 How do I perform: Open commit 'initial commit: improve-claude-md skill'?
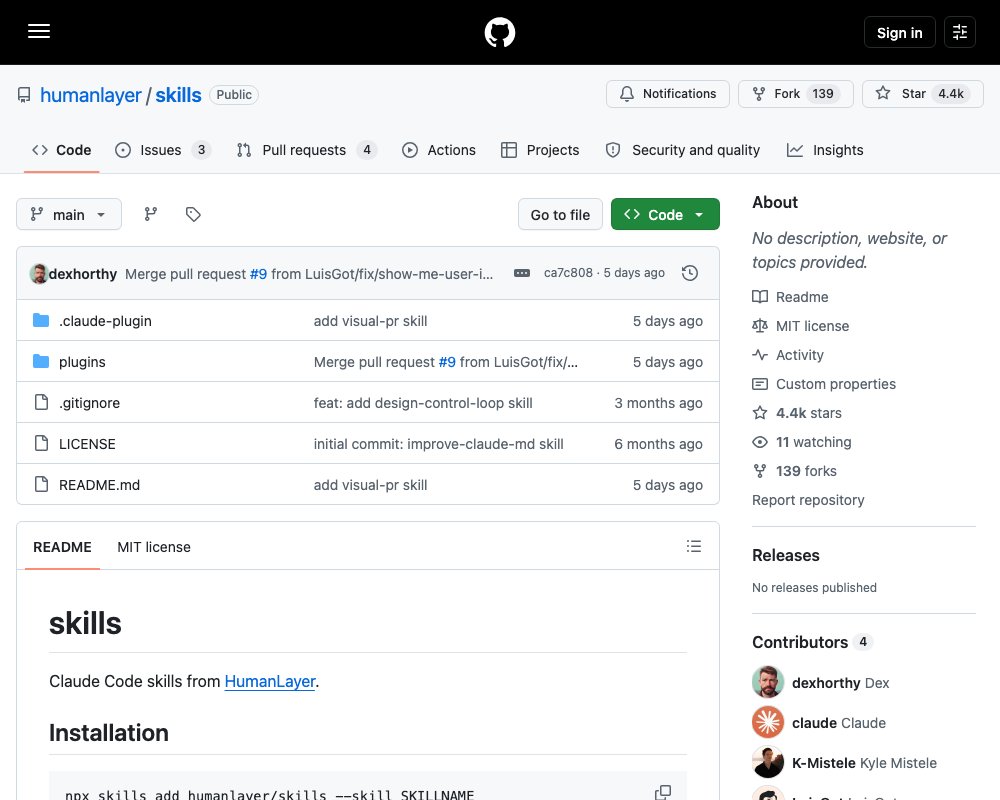(438, 444)
